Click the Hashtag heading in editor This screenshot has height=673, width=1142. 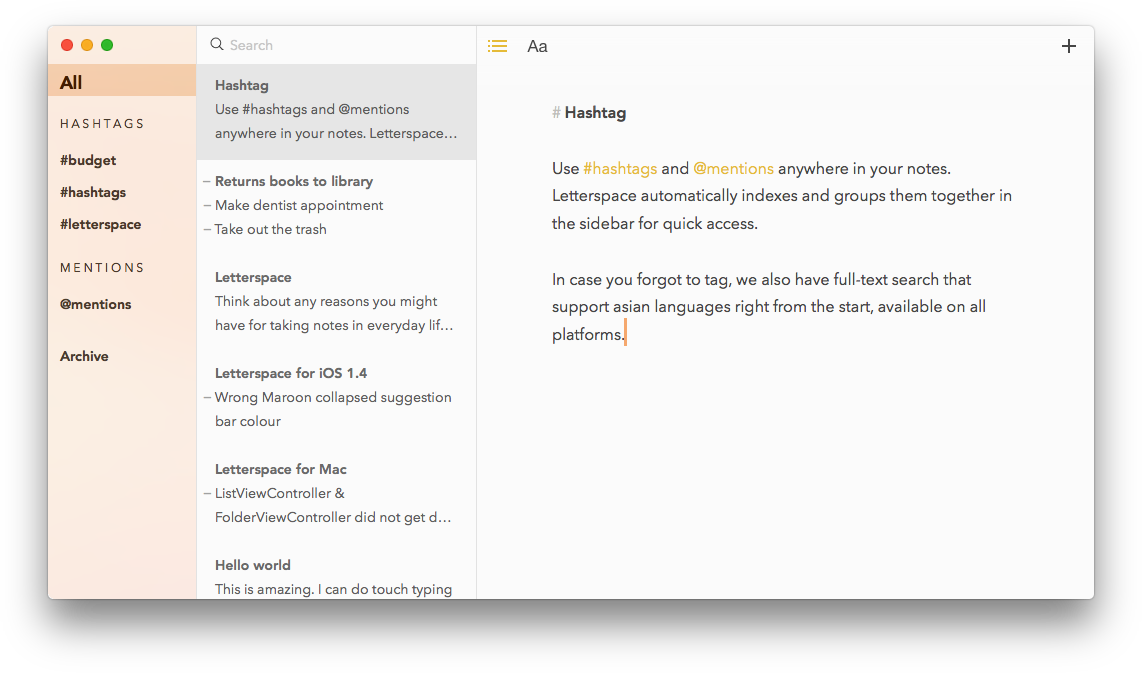[595, 113]
